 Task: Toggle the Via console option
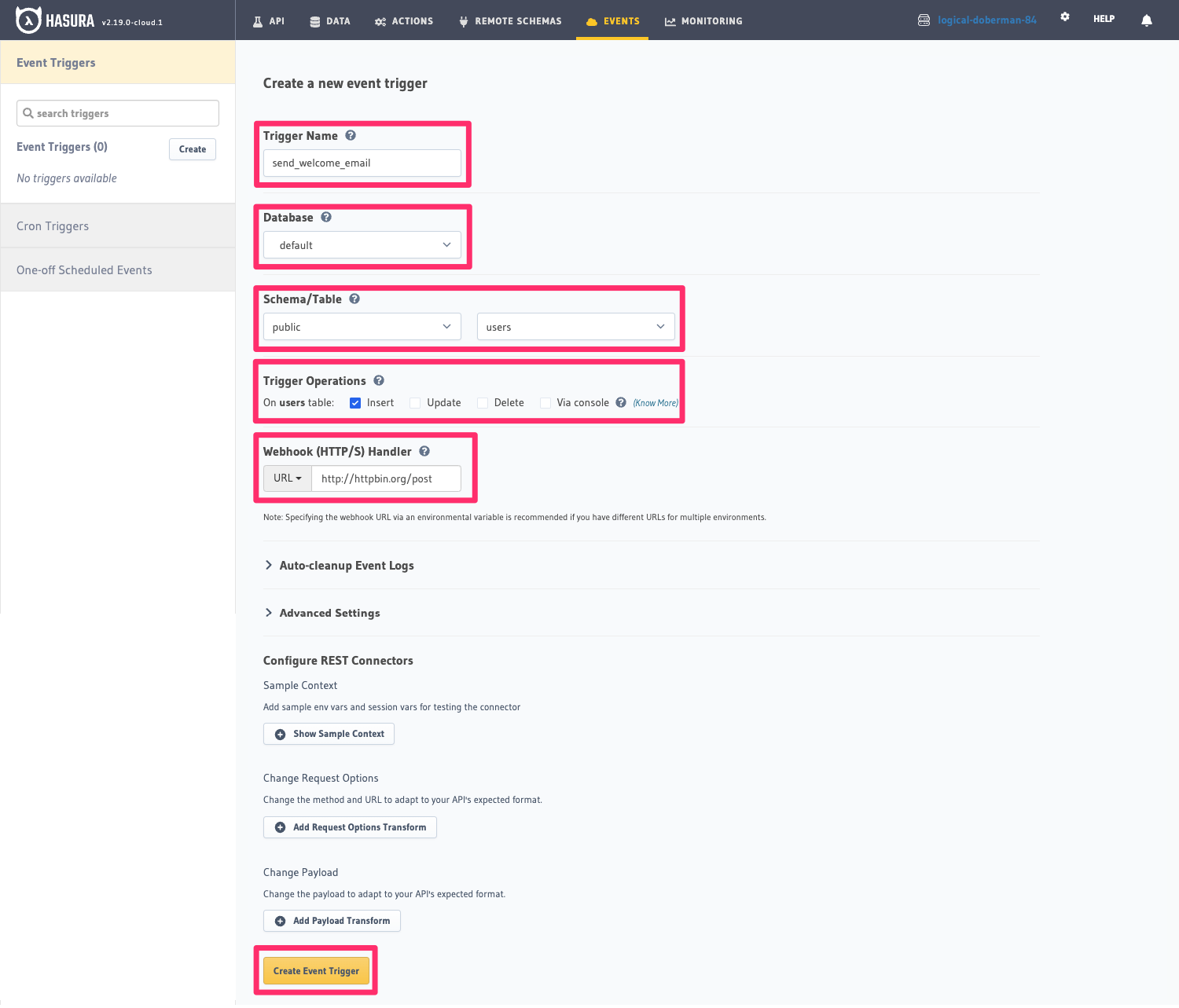tap(545, 402)
